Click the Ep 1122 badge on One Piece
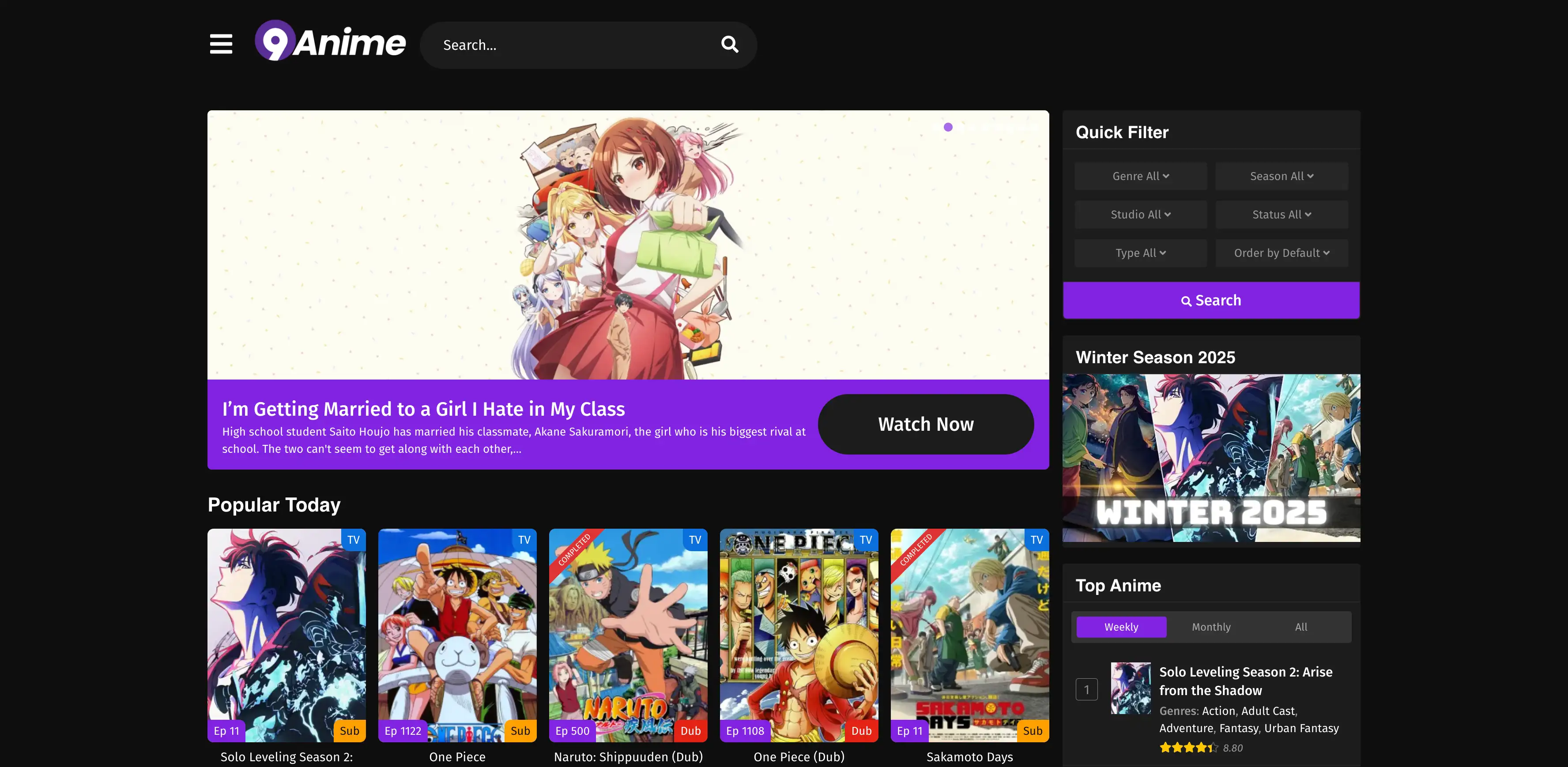 tap(402, 730)
